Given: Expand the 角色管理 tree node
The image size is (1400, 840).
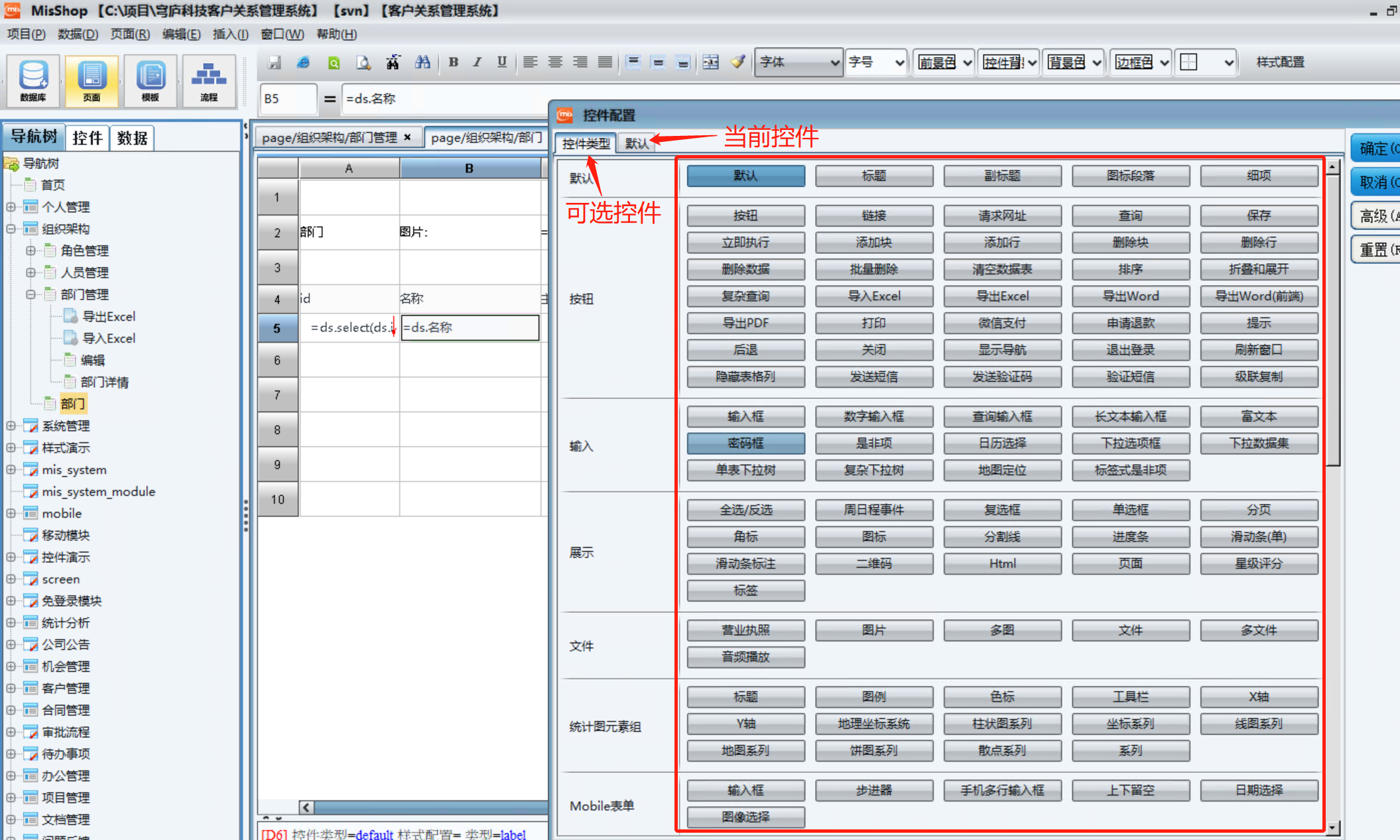Looking at the screenshot, I should (31, 251).
